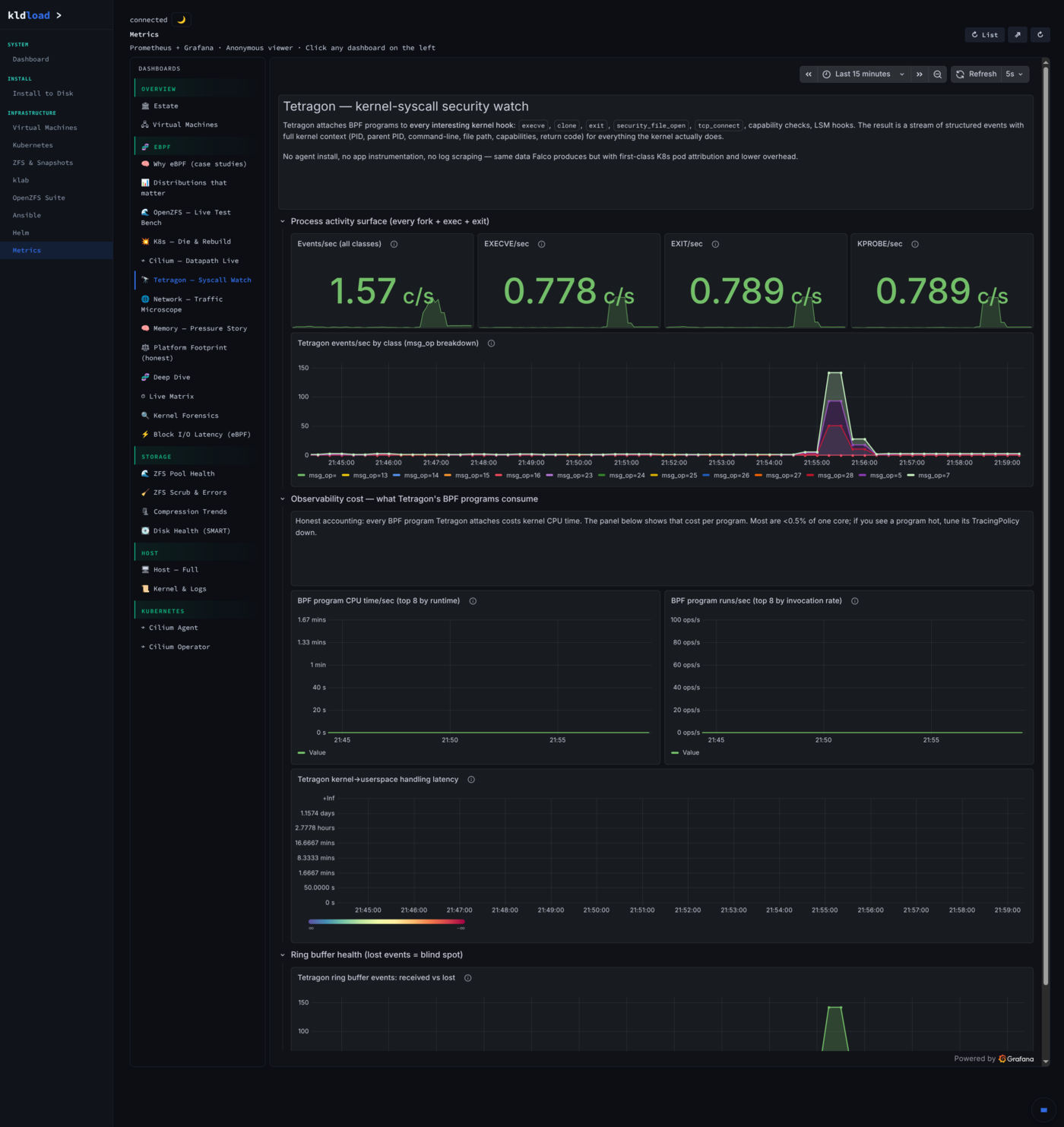The width and height of the screenshot is (1064, 1127).
Task: Open Install to Disk in sidebar
Action: 43,93
